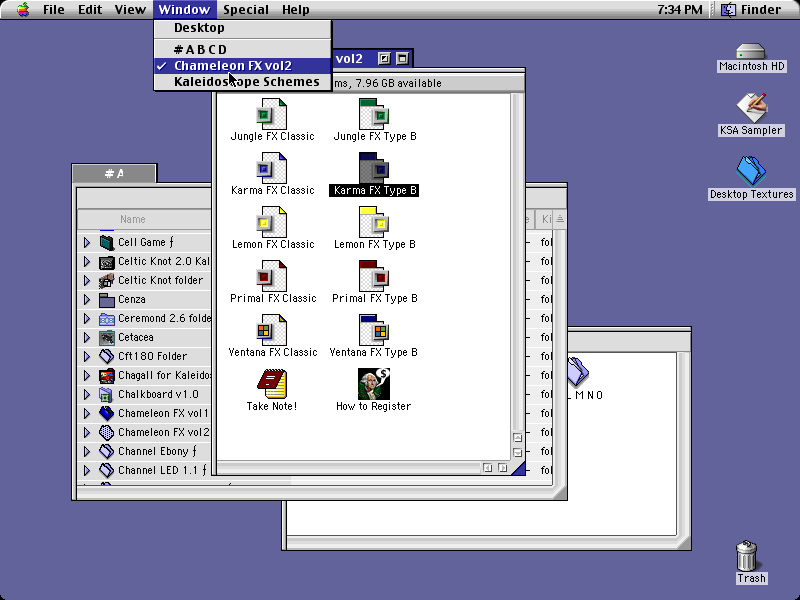Viewport: 800px width, 600px height.
Task: Click Chameleon FX vol2 list folder icon
Action: point(106,433)
